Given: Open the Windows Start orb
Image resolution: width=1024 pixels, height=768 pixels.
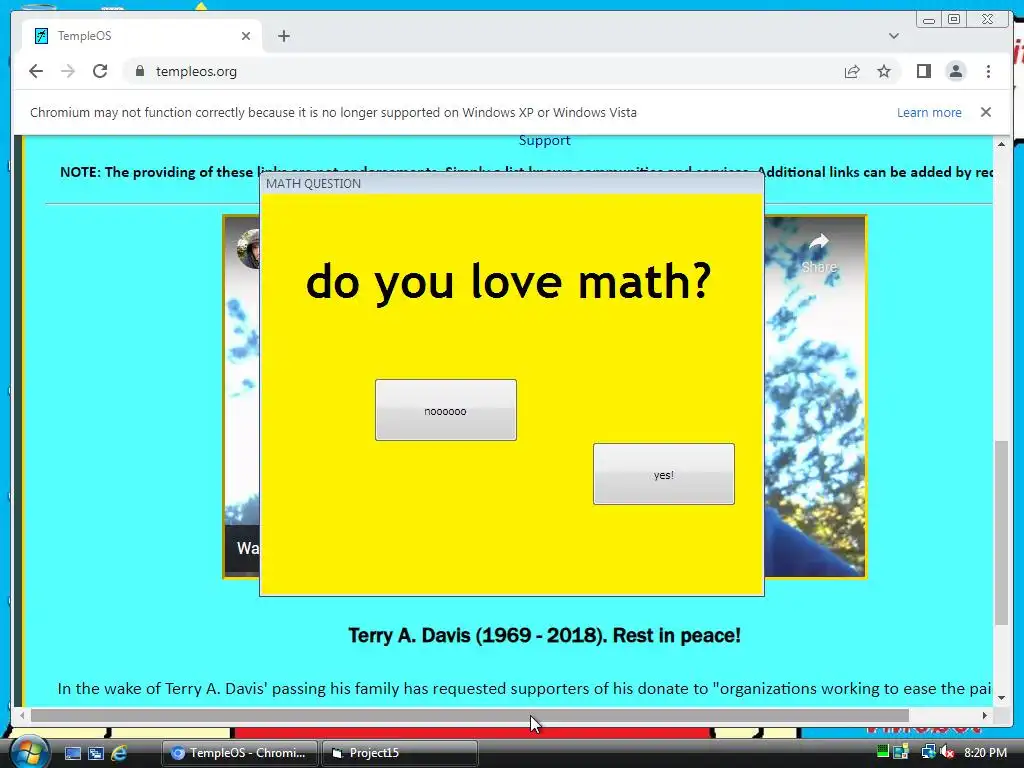Looking at the screenshot, I should pyautogui.click(x=29, y=752).
